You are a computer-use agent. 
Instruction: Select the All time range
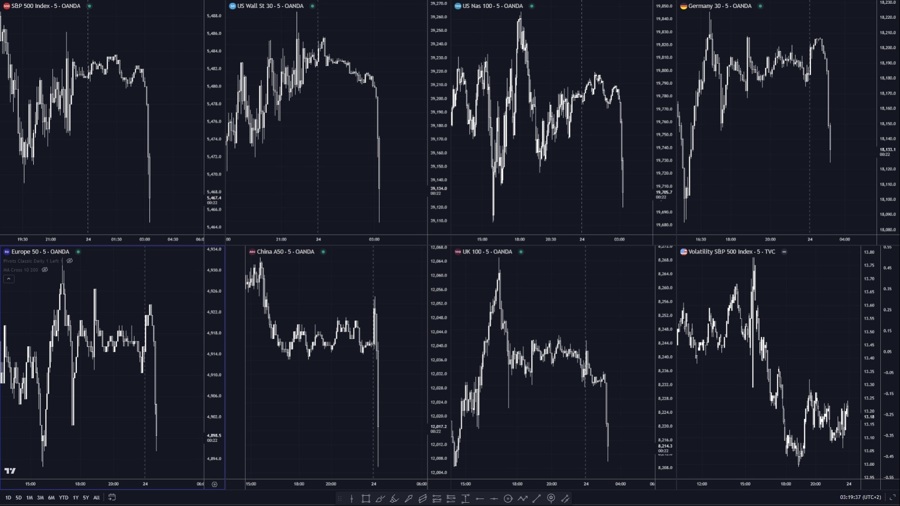pyautogui.click(x=96, y=498)
